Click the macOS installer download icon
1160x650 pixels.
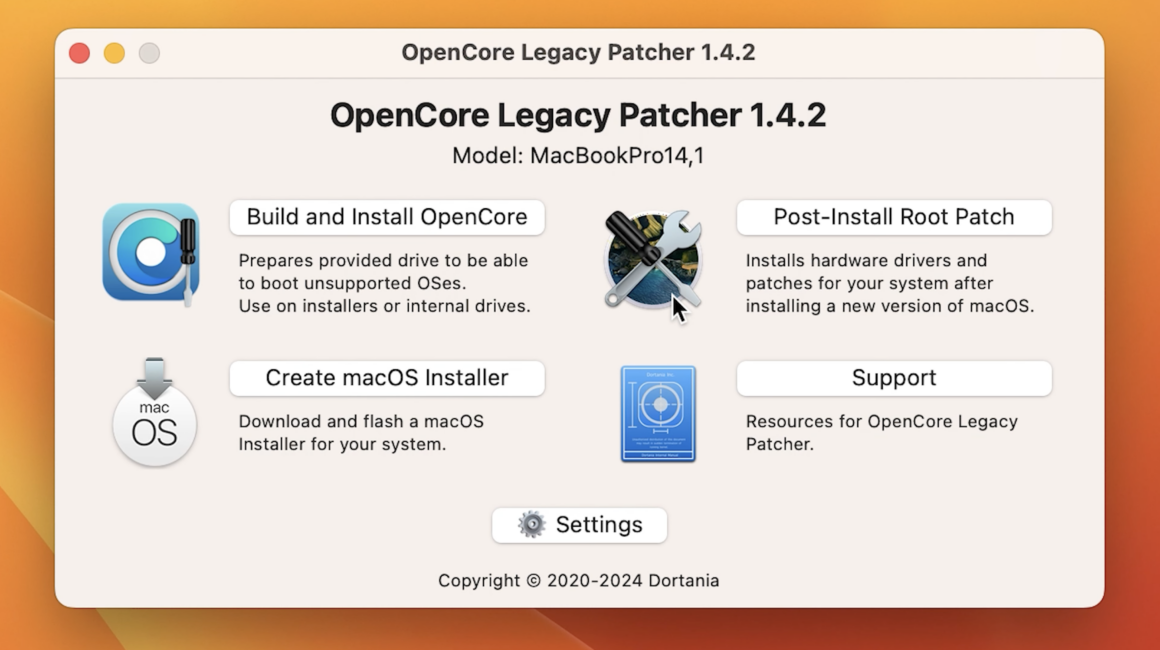(x=154, y=412)
